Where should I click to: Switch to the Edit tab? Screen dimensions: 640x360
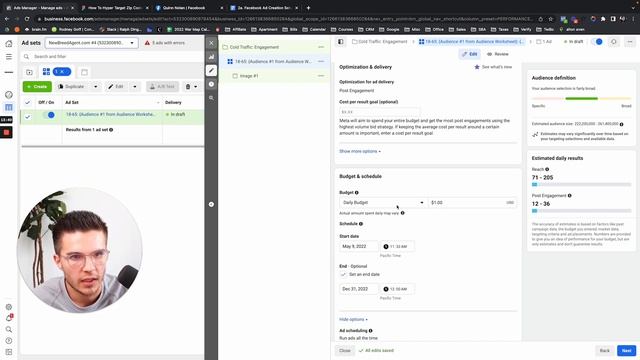(x=469, y=54)
